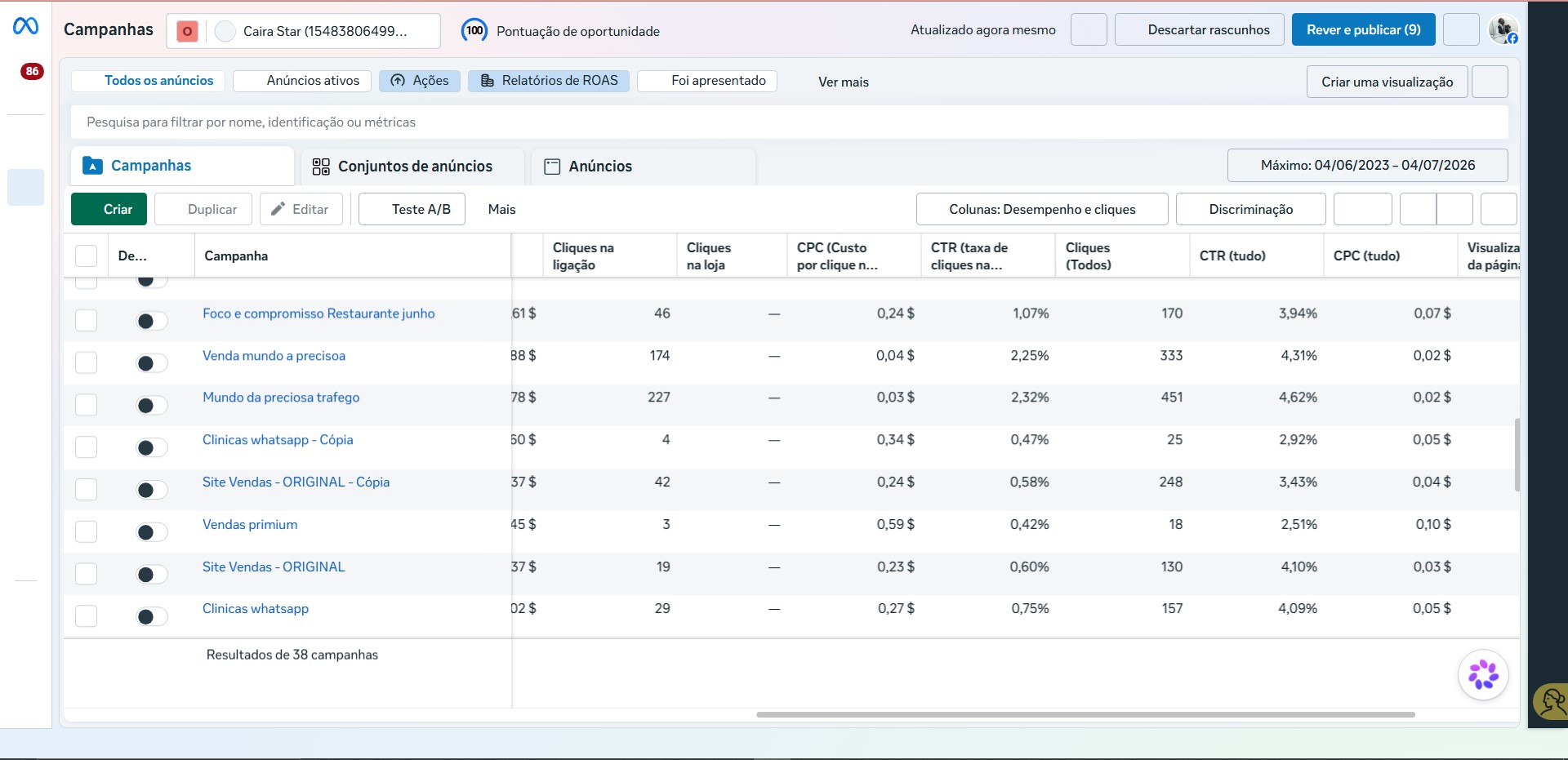Image resolution: width=1568 pixels, height=760 pixels.
Task: Toggle the Vendas primium campaign switch
Action: click(x=152, y=532)
